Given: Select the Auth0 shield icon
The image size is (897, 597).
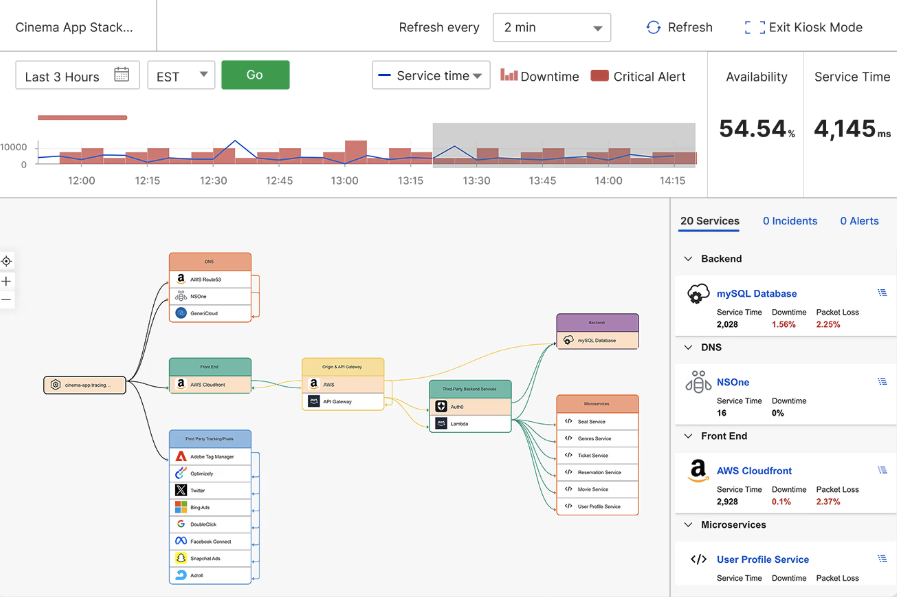Looking at the screenshot, I should coord(441,407).
